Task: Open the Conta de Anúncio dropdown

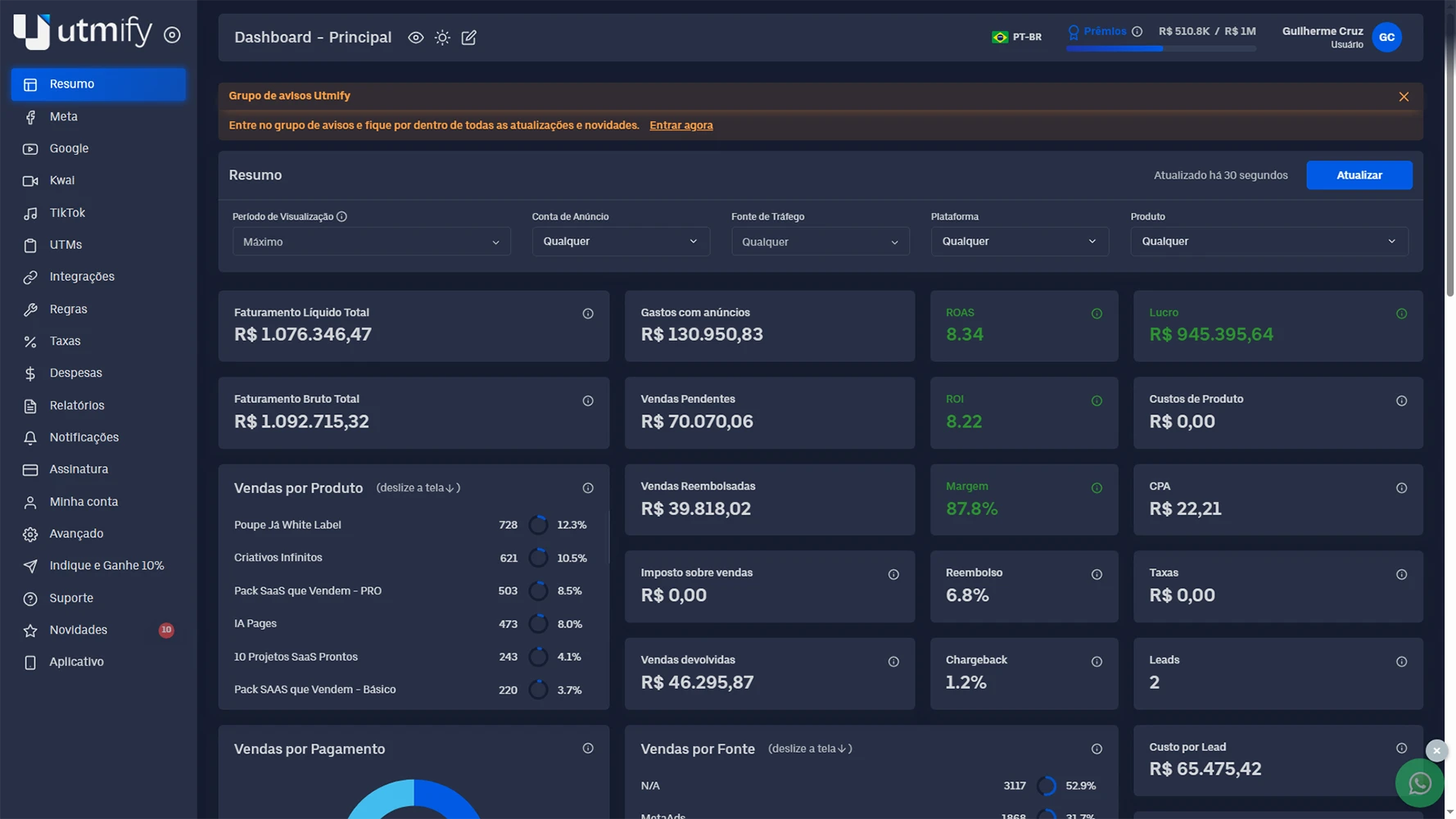Action: pyautogui.click(x=621, y=242)
